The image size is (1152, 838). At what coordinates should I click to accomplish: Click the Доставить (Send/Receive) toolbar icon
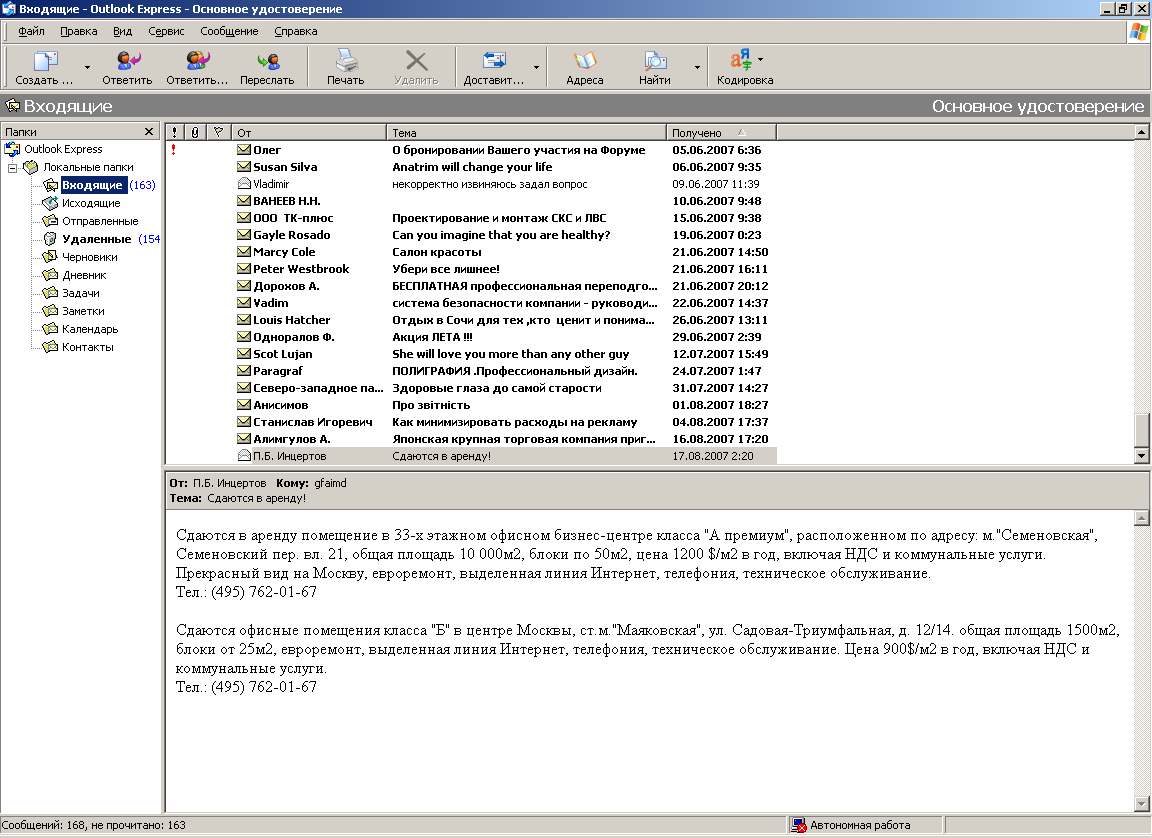[x=494, y=61]
